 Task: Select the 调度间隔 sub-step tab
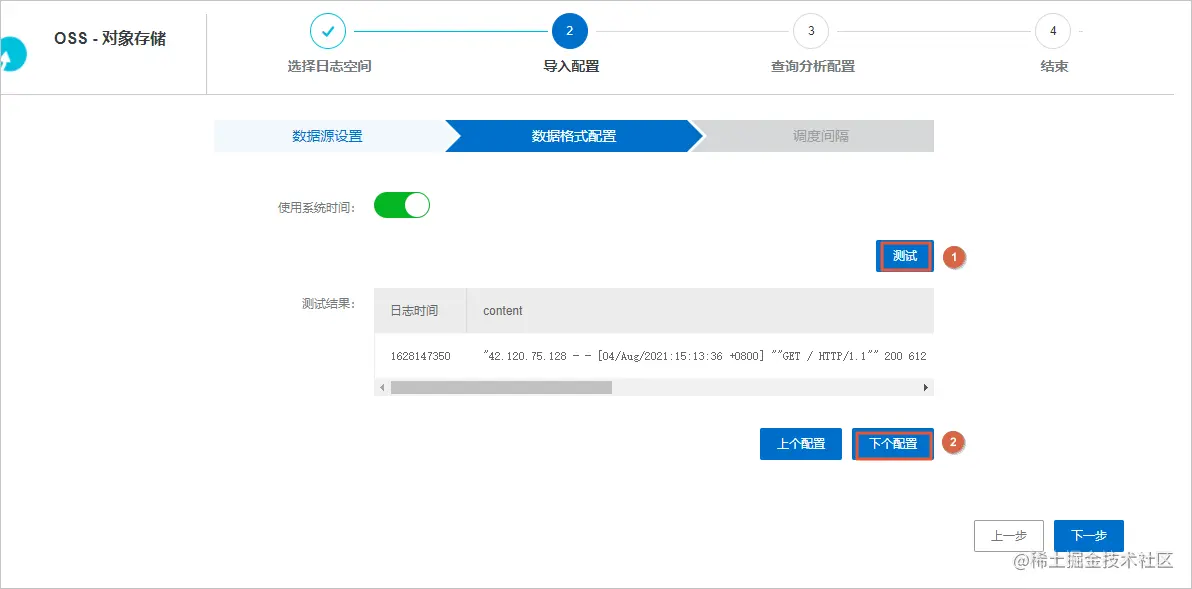coord(820,137)
